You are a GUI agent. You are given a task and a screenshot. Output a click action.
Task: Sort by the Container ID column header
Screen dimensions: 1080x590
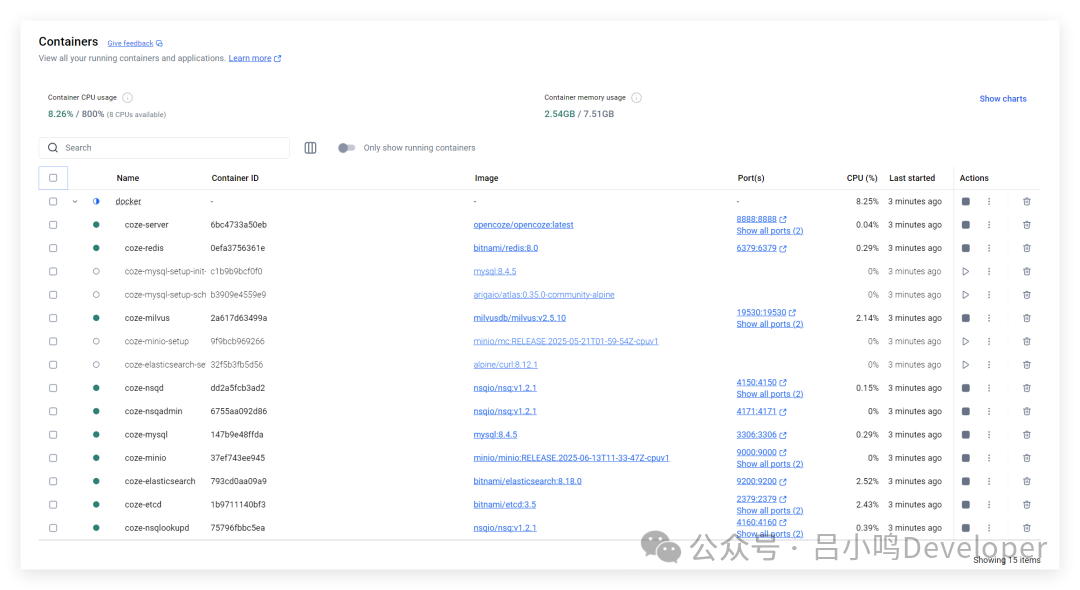click(x=235, y=178)
